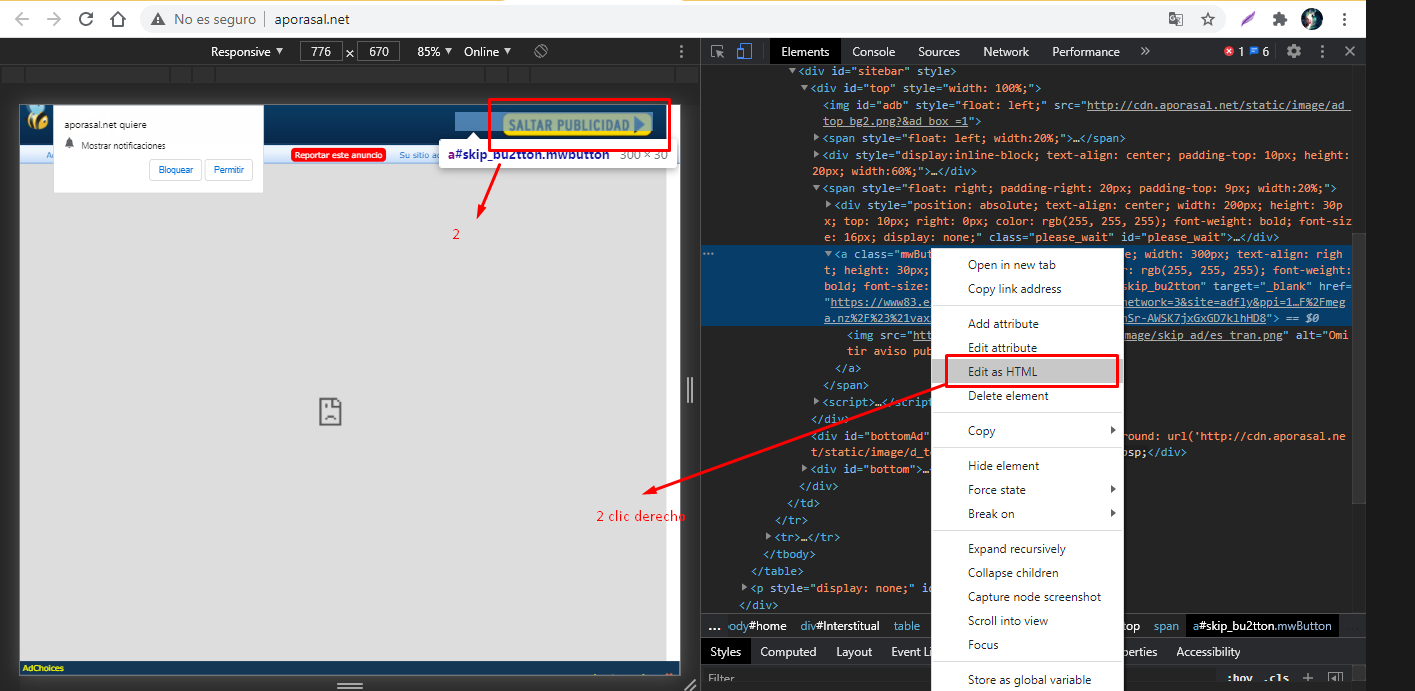The image size is (1415, 691).
Task: Open the Chrome profile avatar
Action: 1311,19
